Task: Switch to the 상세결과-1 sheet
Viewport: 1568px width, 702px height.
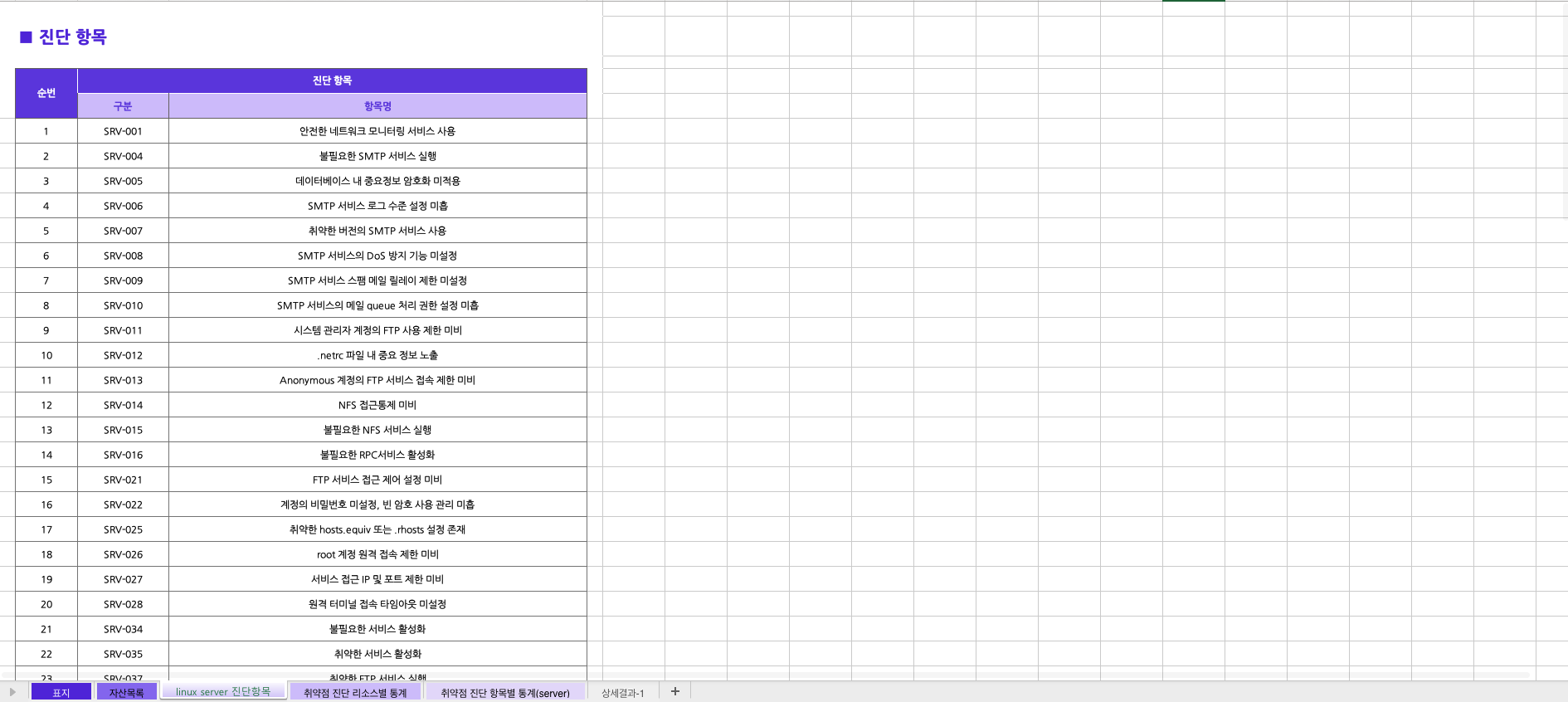Action: point(622,692)
